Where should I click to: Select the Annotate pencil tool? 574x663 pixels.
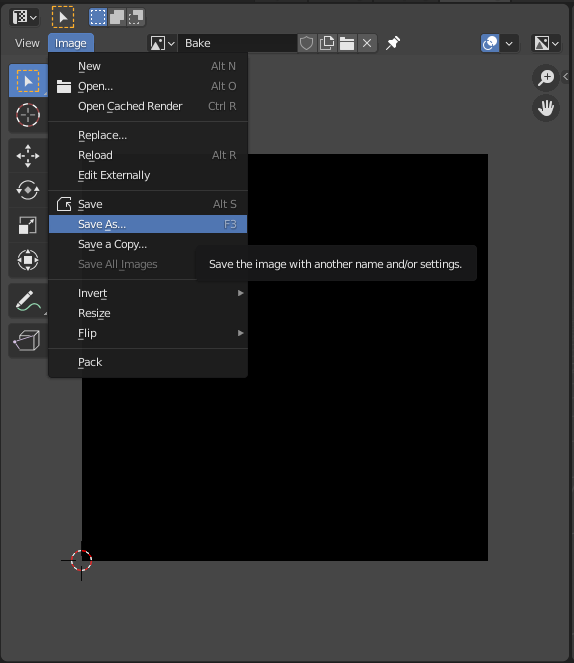point(28,301)
